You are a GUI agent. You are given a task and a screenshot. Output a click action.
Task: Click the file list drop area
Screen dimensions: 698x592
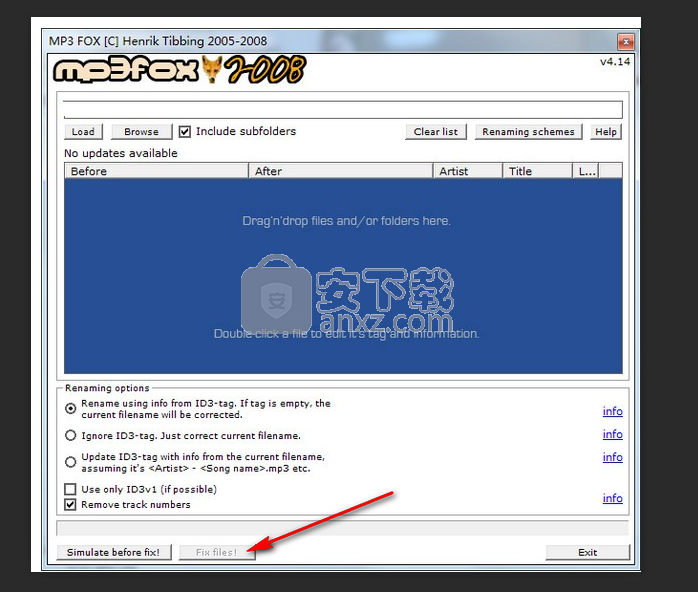click(x=343, y=276)
